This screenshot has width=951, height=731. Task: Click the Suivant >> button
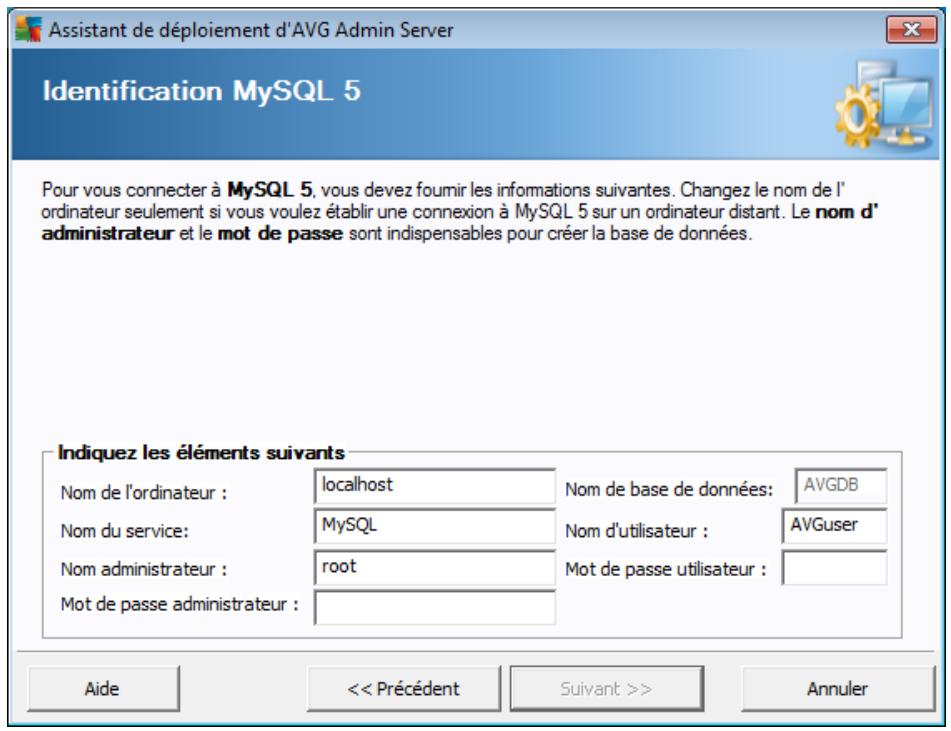point(607,689)
